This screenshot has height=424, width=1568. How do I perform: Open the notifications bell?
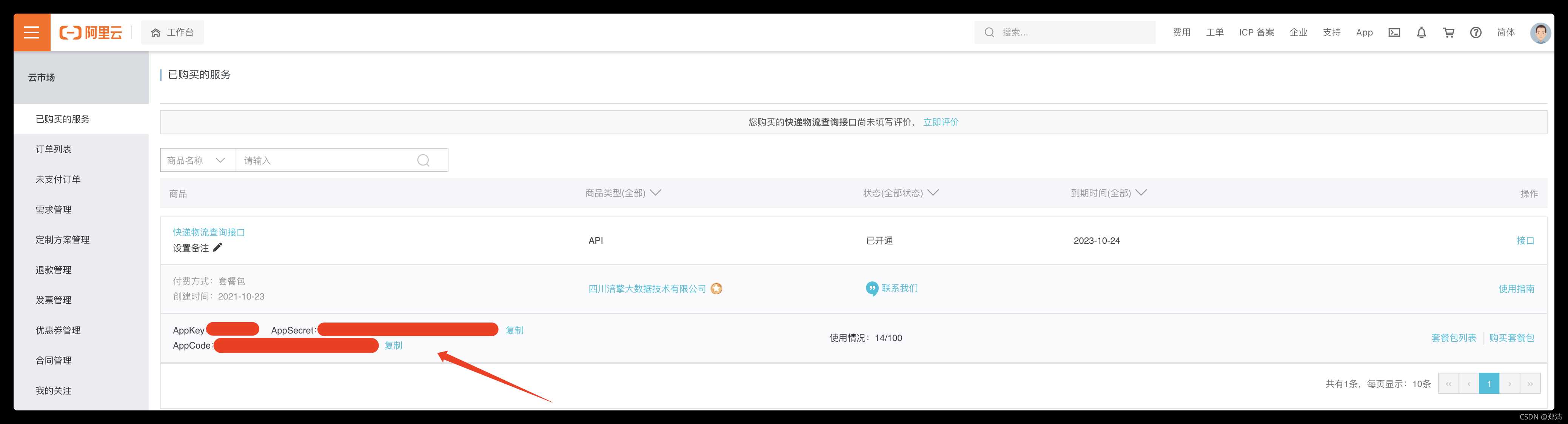coord(1421,32)
